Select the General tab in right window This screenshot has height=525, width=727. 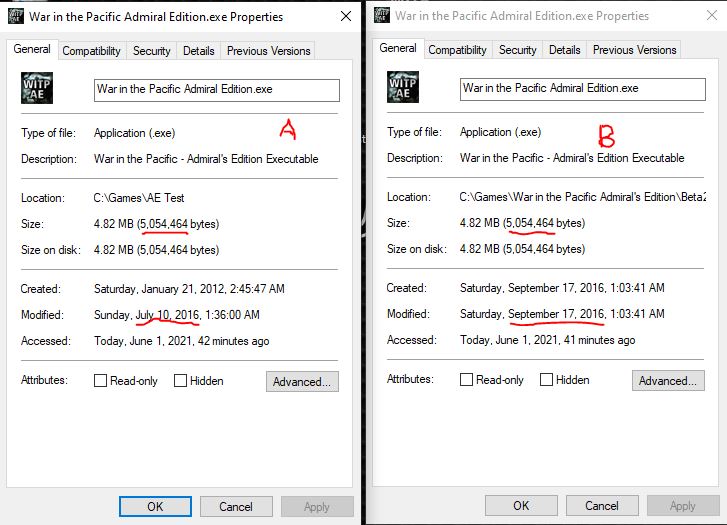click(398, 48)
